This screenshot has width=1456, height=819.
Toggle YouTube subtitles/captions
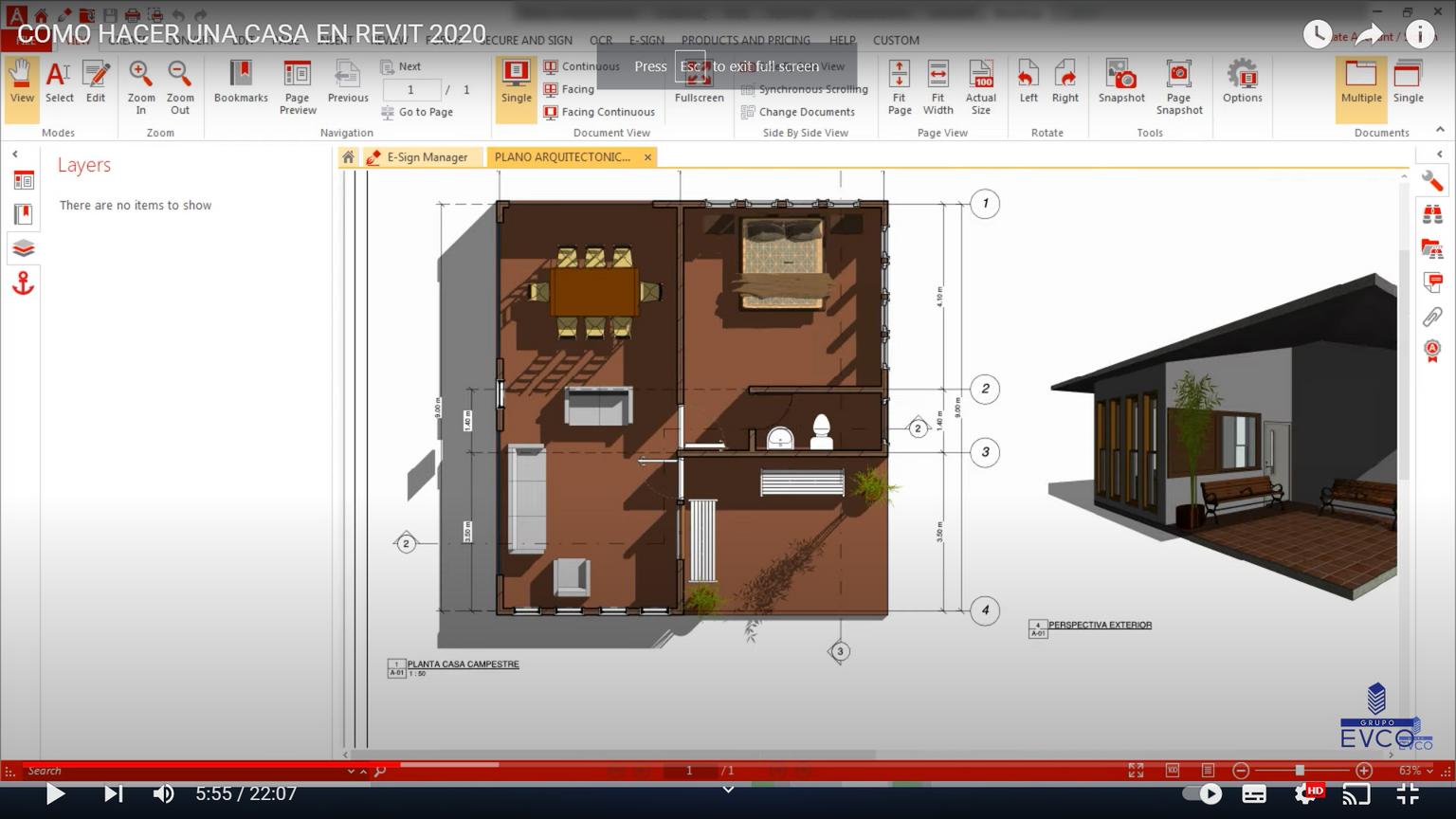pos(1254,793)
